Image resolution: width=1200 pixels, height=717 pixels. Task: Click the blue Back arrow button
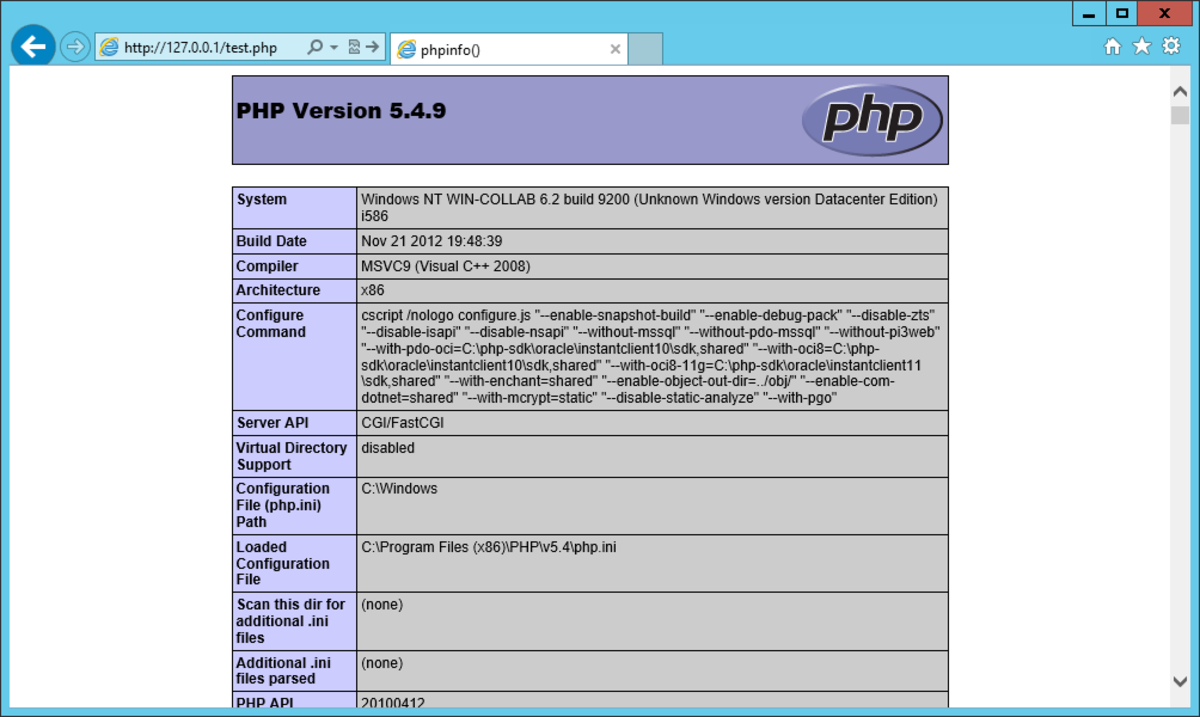(34, 47)
